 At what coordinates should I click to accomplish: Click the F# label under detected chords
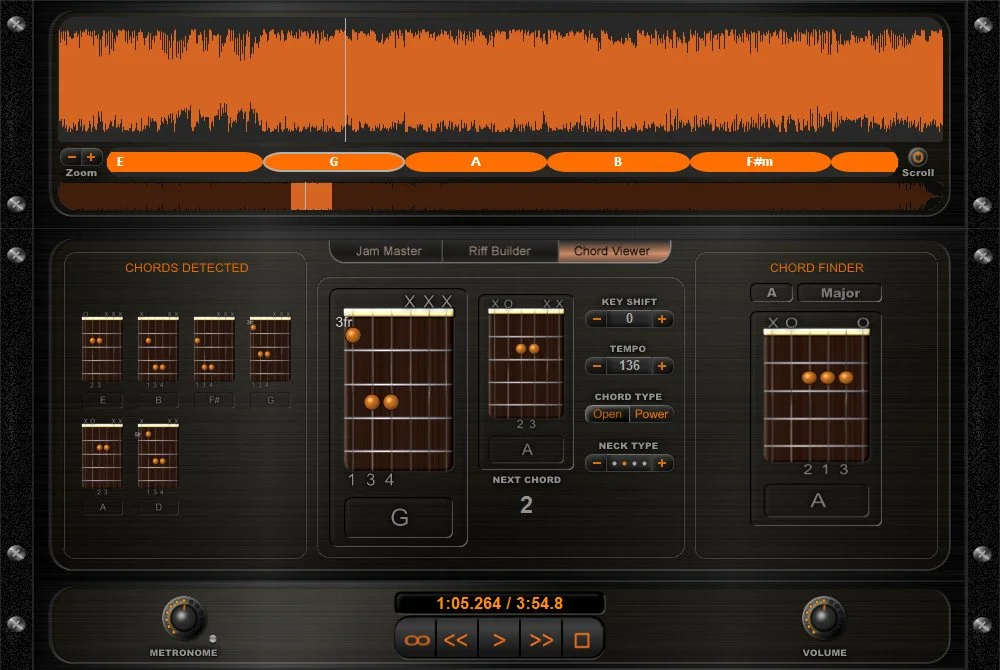click(x=214, y=400)
